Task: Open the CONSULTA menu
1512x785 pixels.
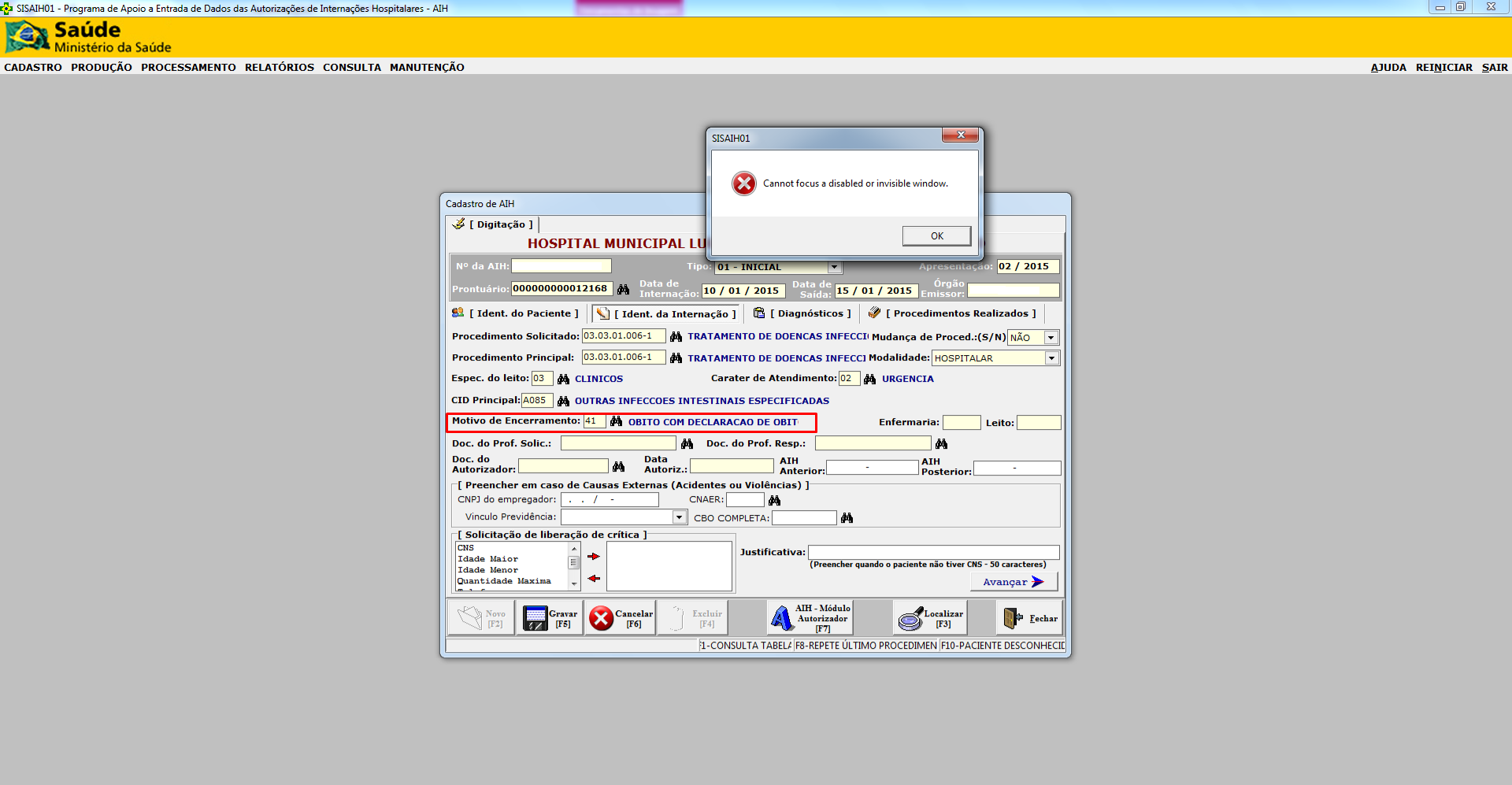Action: (x=352, y=68)
